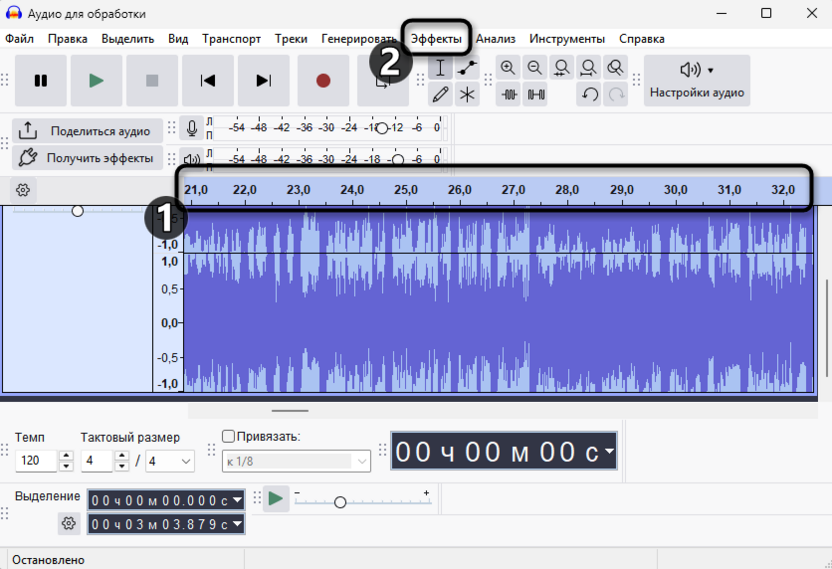Screen dimensions: 832x569
Task: Open the Анализ menu
Action: pos(496,39)
